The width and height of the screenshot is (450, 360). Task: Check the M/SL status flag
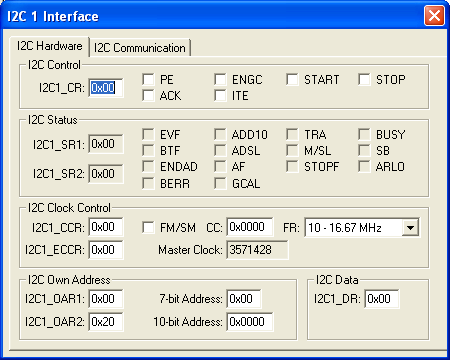(x=292, y=151)
